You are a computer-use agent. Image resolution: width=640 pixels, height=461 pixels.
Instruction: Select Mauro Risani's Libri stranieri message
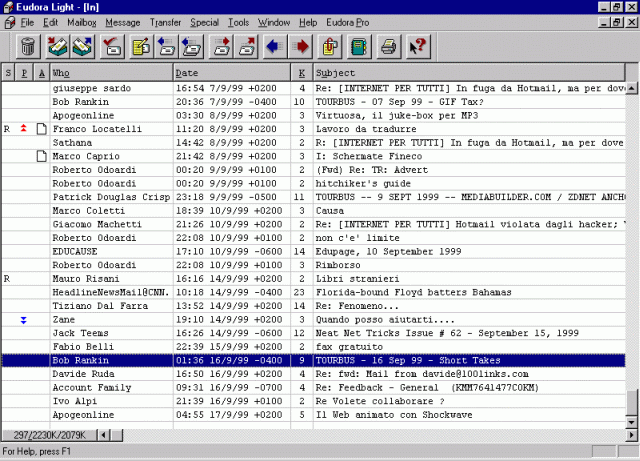click(x=313, y=279)
